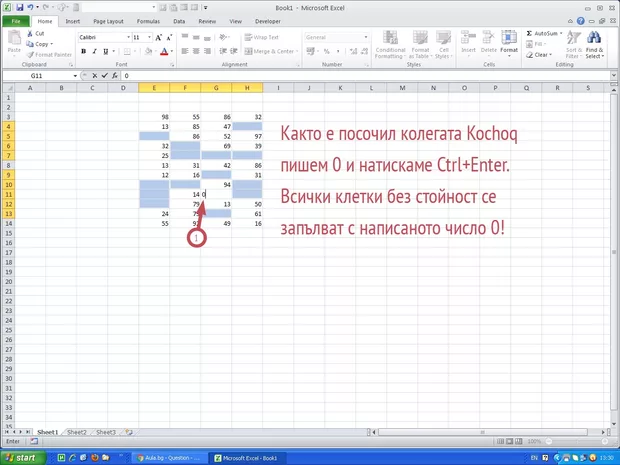Center text horizontally

[x=196, y=51]
